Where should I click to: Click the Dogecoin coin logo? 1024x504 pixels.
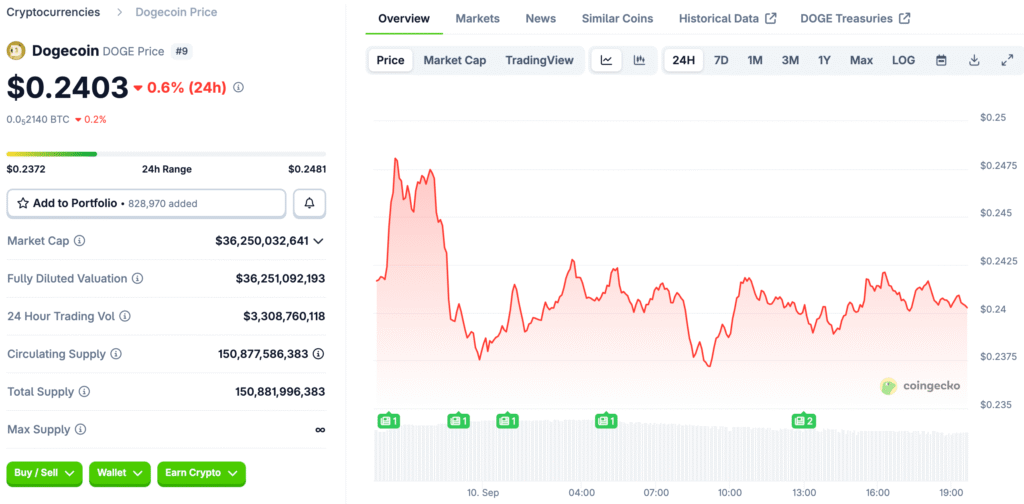click(16, 50)
